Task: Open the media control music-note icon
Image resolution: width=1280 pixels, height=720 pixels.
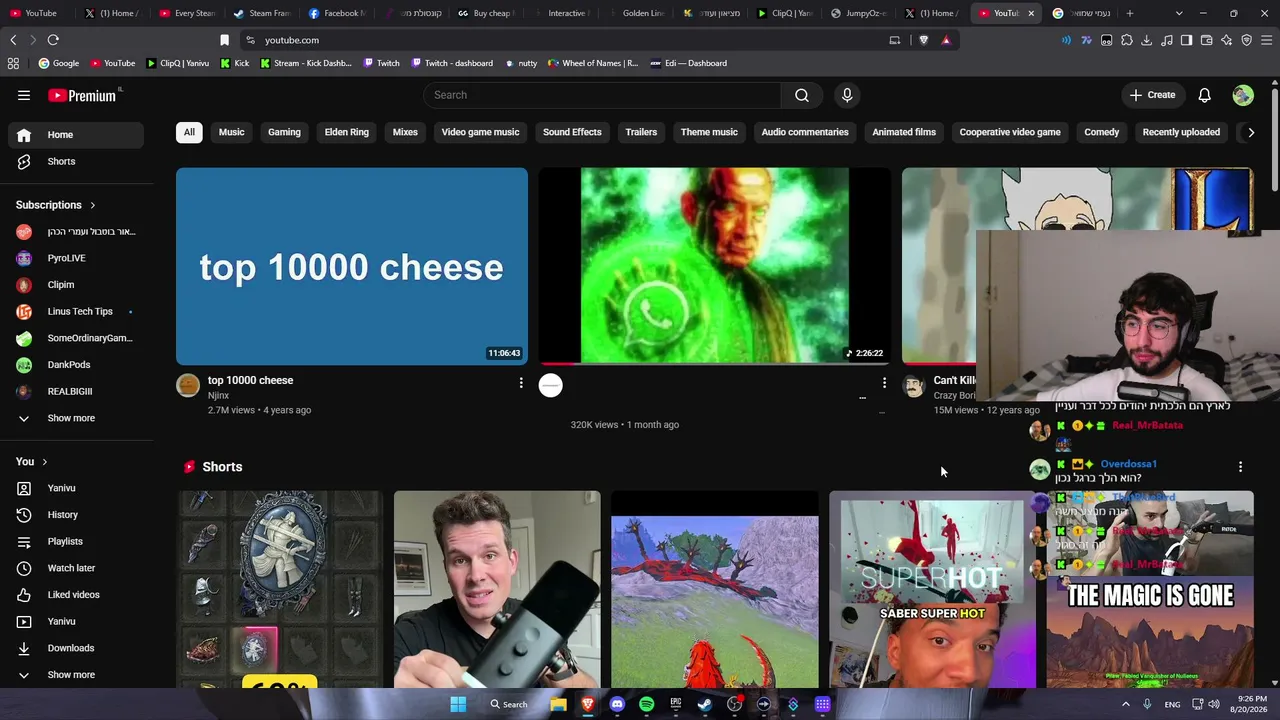Action: click(x=1166, y=40)
